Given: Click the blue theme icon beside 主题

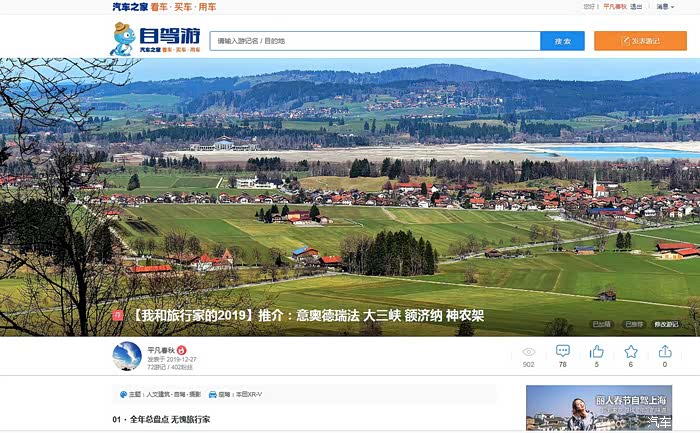Looking at the screenshot, I should [124, 394].
